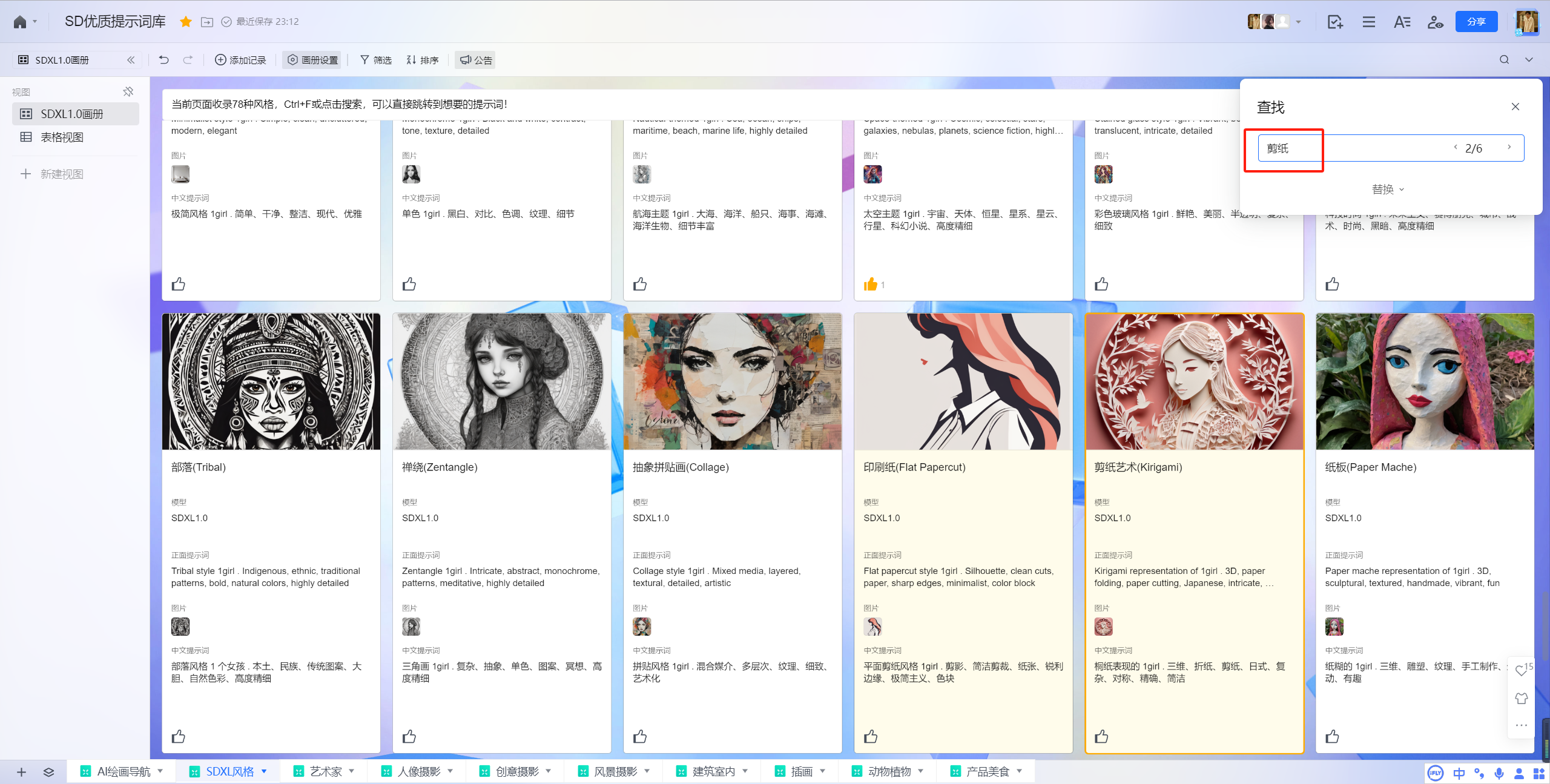Select 表格视图 in the views list
The height and width of the screenshot is (784, 1550).
62,137
